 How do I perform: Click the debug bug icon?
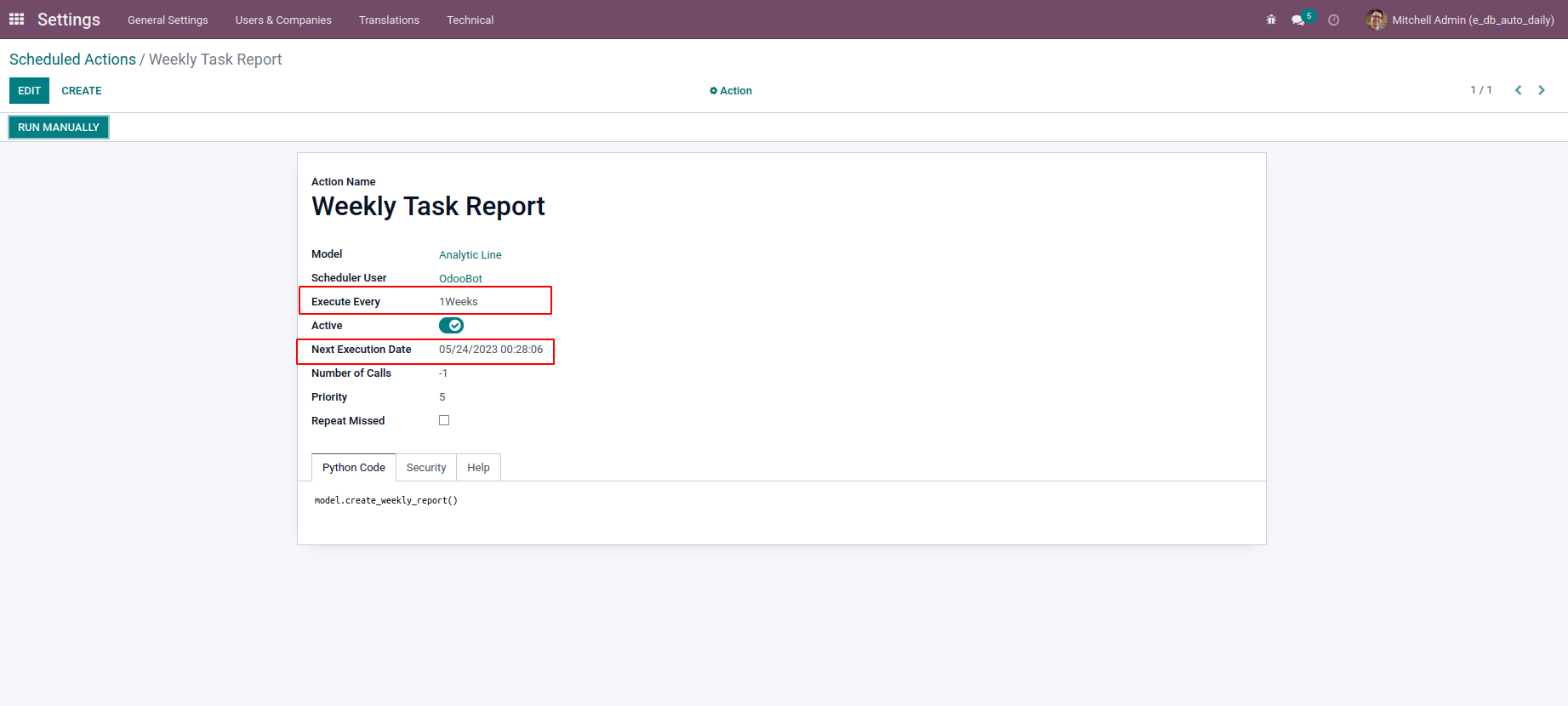(x=1271, y=20)
